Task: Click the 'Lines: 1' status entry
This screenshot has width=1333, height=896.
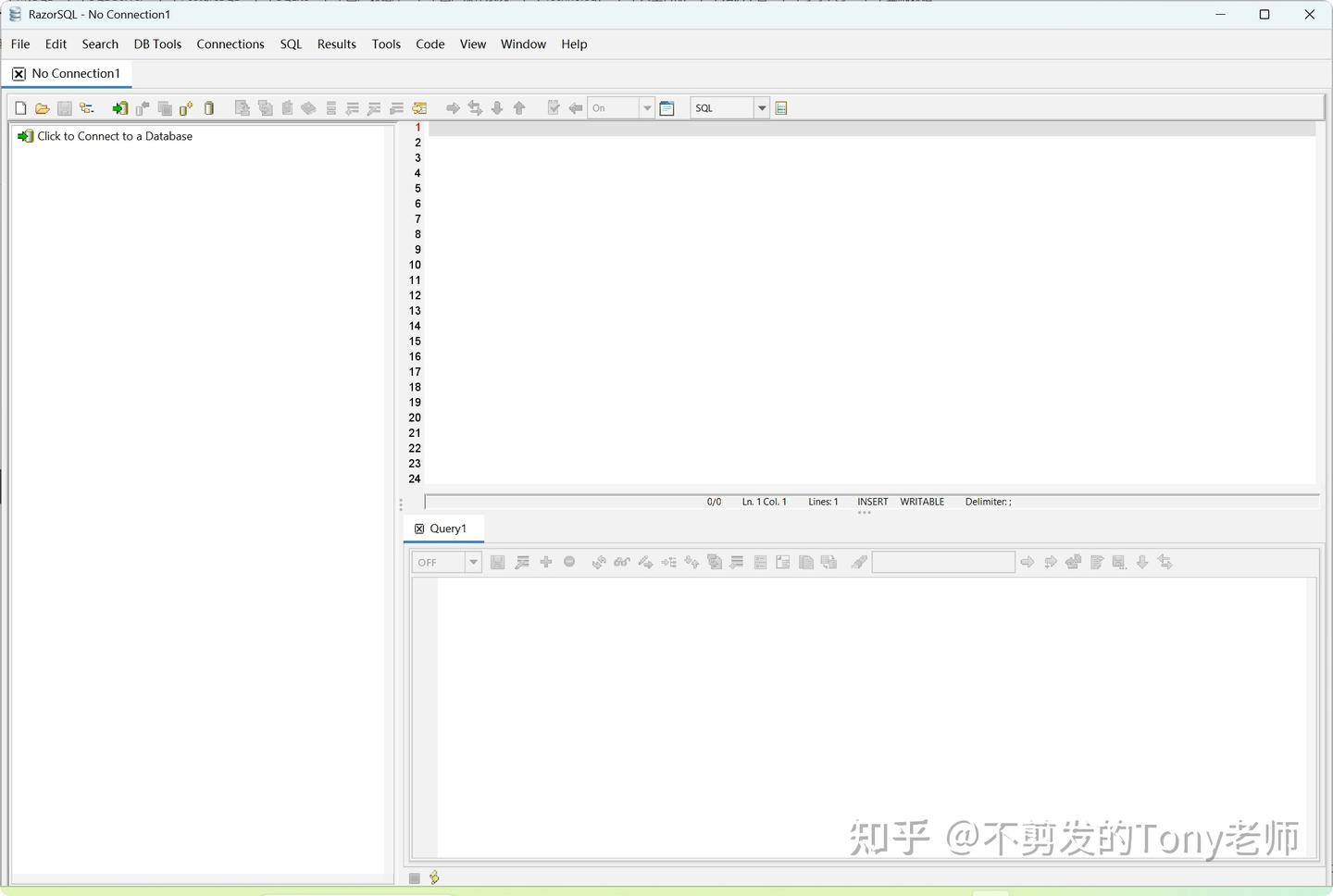Action: click(823, 502)
